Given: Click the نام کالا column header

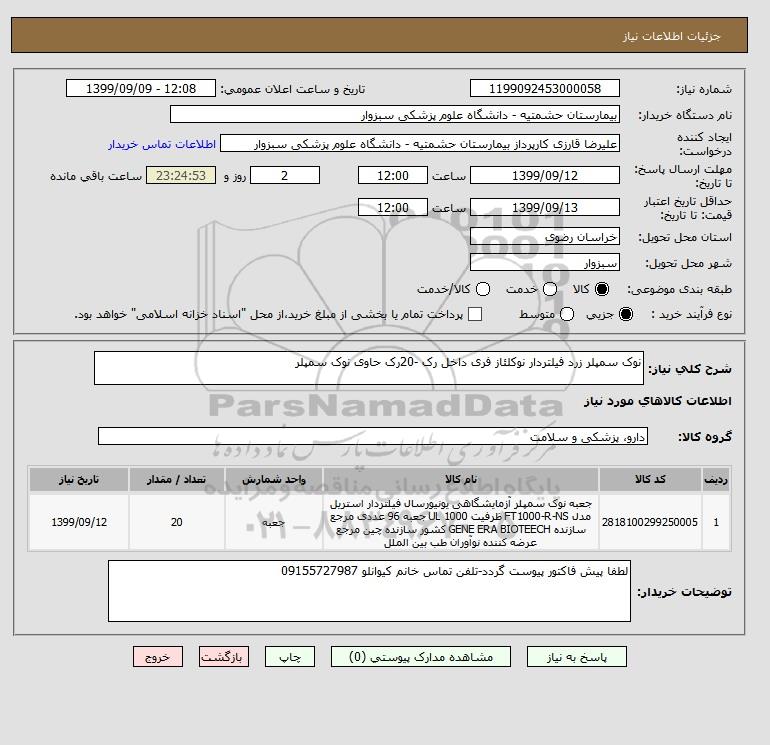Looking at the screenshot, I should click(x=461, y=479).
